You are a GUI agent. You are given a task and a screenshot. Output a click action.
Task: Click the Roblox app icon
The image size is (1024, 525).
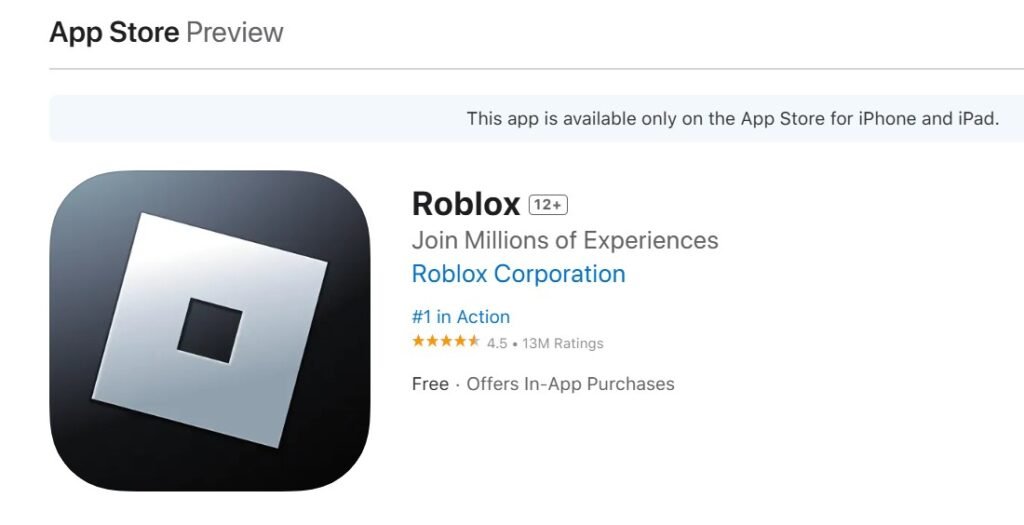[x=210, y=330]
